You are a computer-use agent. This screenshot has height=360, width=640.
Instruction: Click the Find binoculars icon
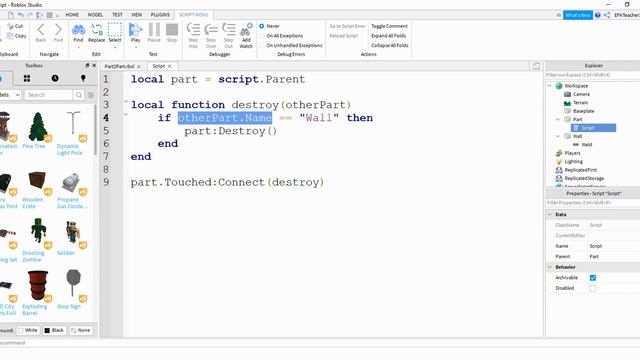[78, 30]
